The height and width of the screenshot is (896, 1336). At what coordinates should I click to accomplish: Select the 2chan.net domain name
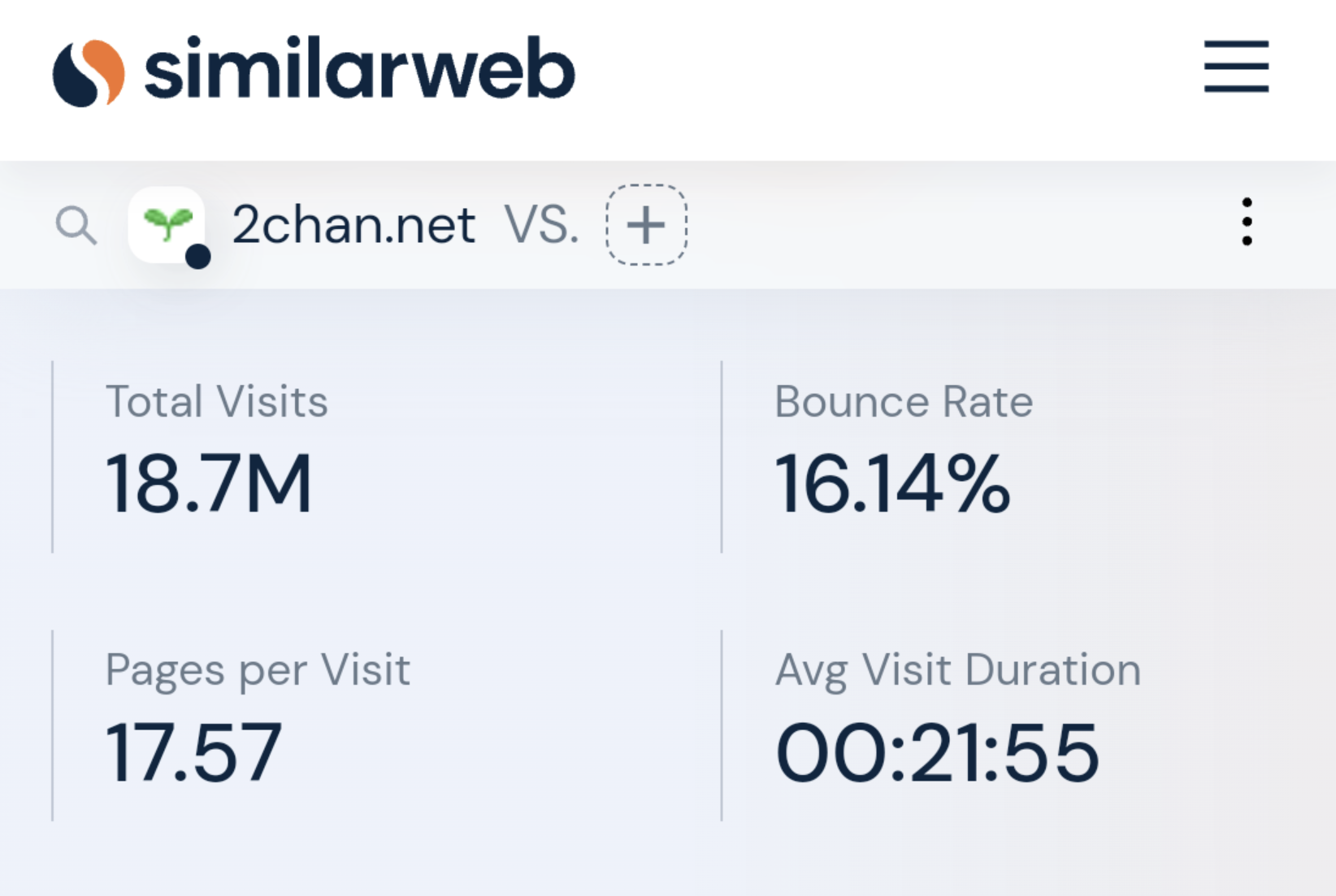(354, 225)
